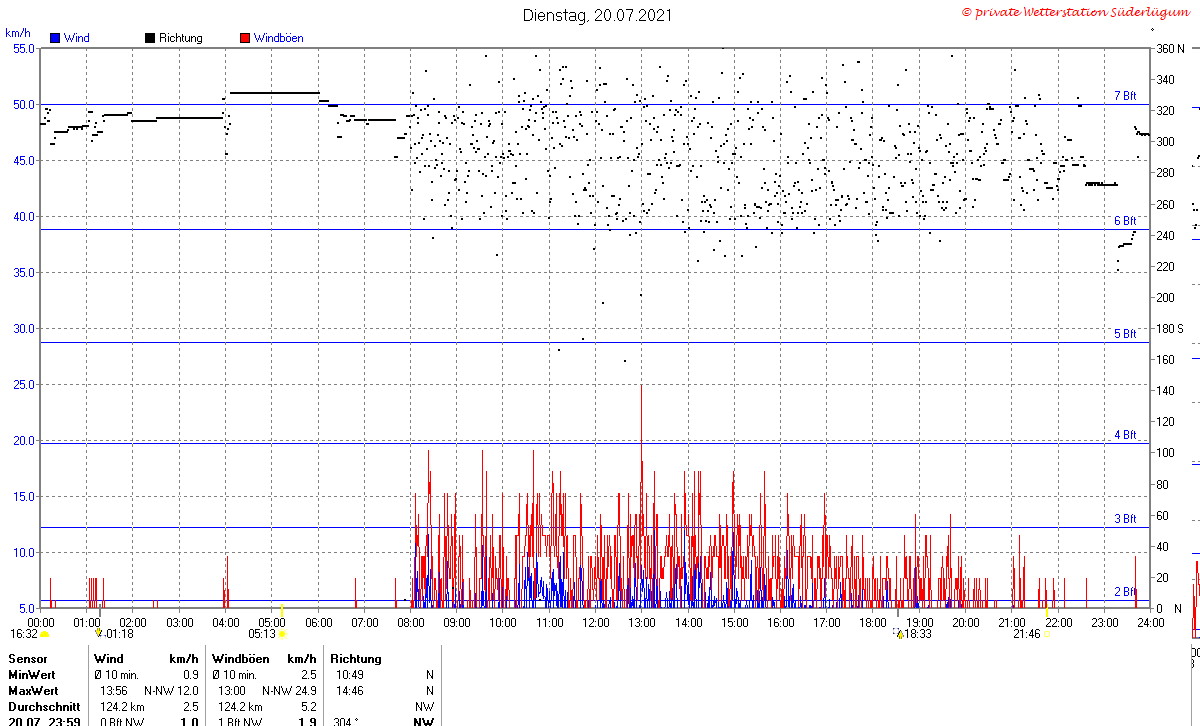Click the 7 Bft threshold label
1200x726 pixels.
[x=1125, y=96]
